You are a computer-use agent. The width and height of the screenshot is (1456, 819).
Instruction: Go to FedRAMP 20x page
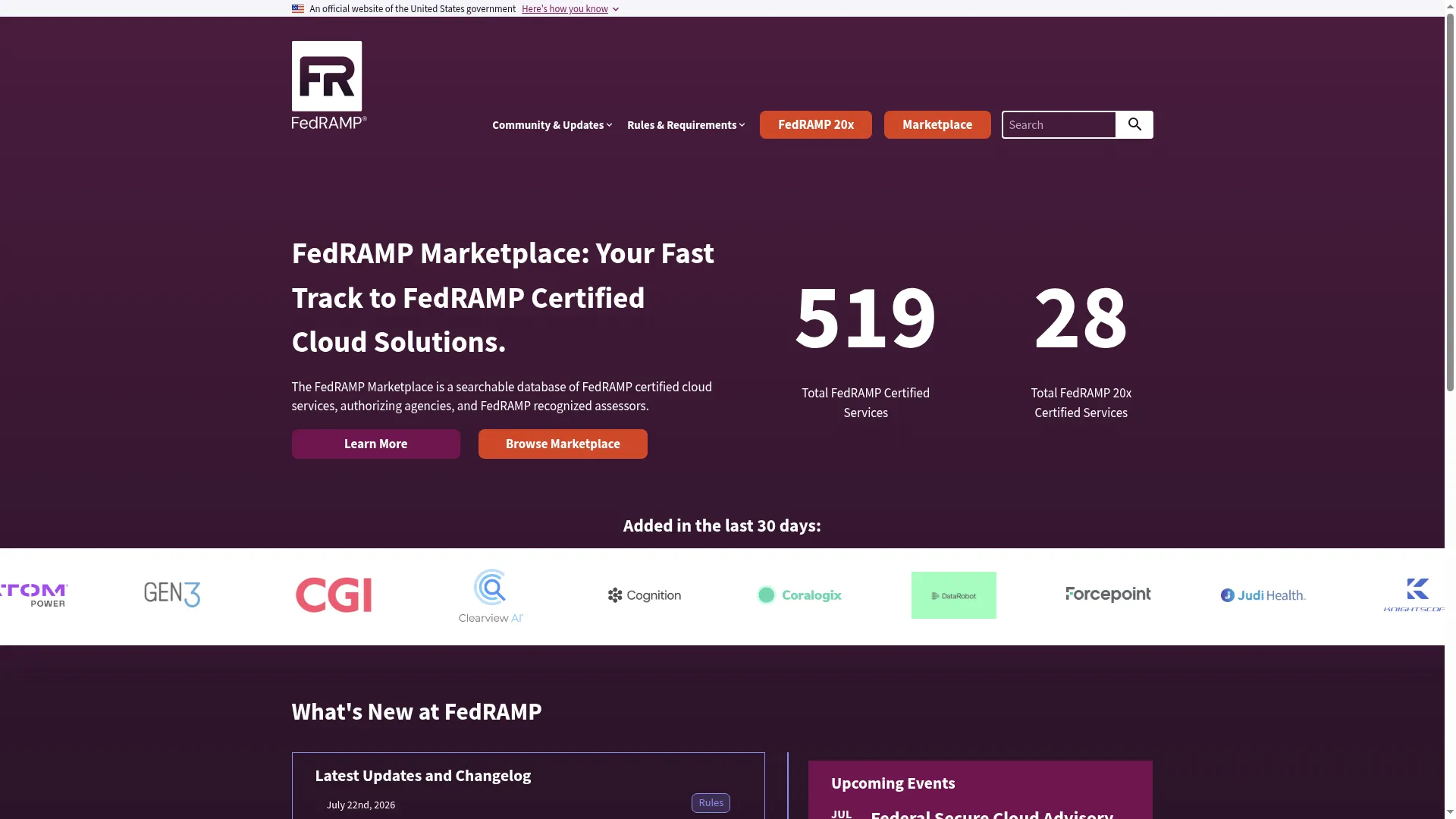pyautogui.click(x=816, y=125)
